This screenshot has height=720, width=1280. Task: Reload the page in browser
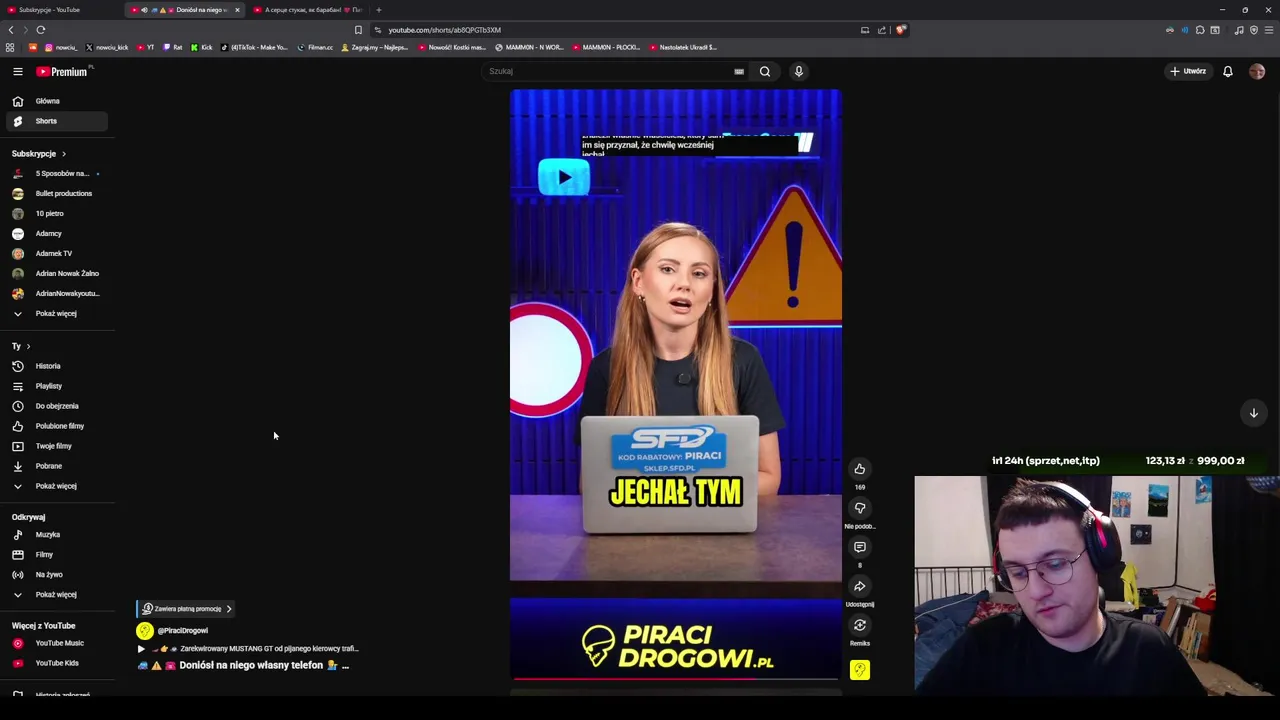click(41, 30)
